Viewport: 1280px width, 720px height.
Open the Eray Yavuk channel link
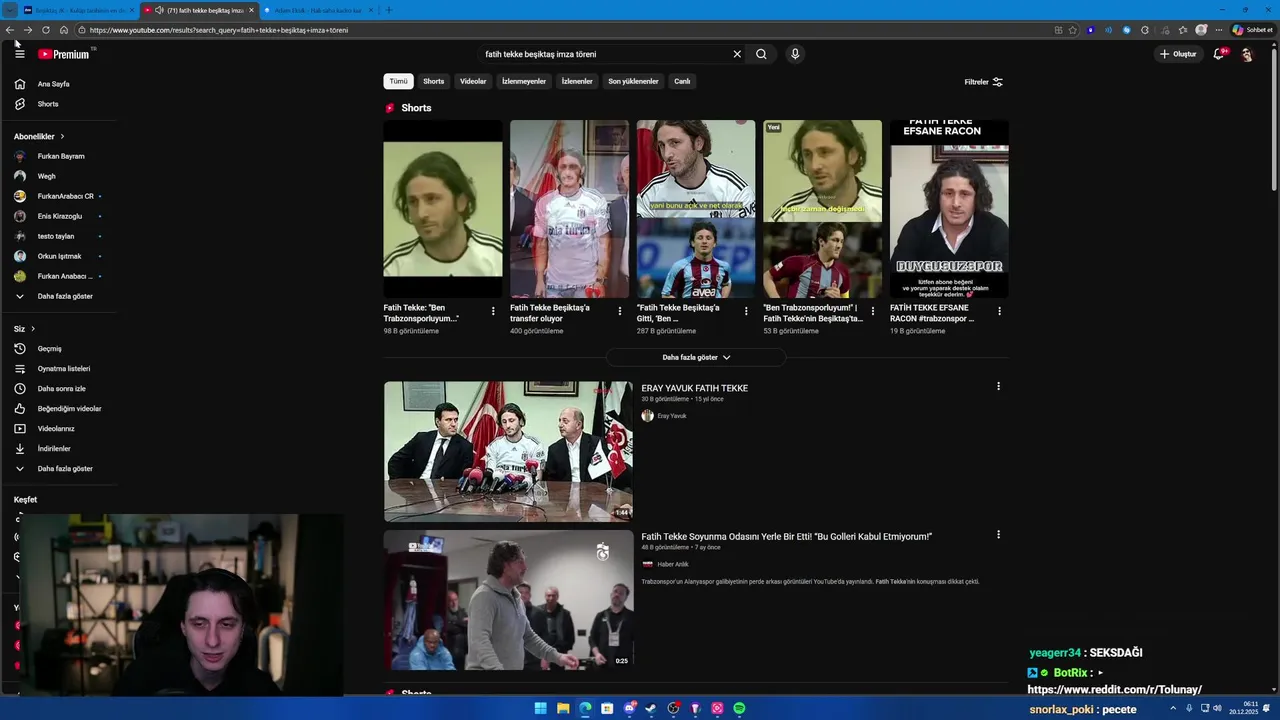(x=671, y=416)
